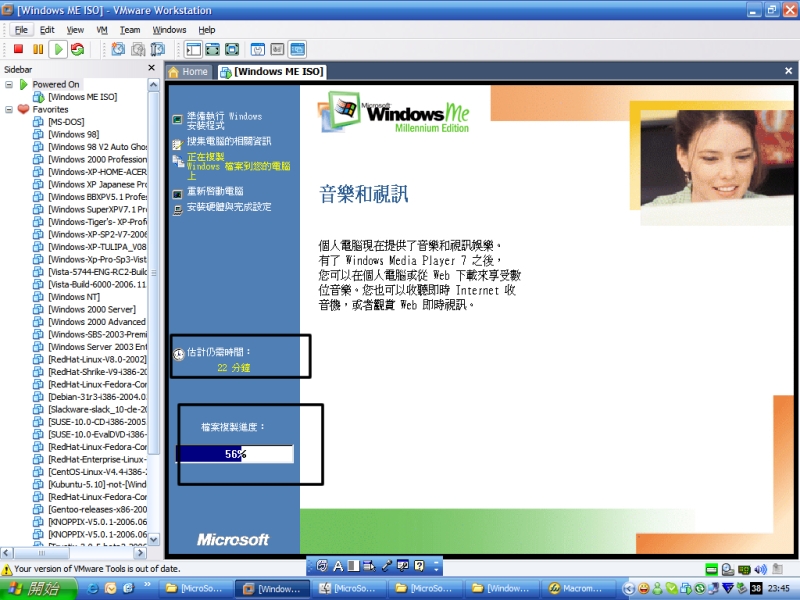Toggle the sidebar view toolbar icon
The width and height of the screenshot is (800, 600).
pos(194,49)
